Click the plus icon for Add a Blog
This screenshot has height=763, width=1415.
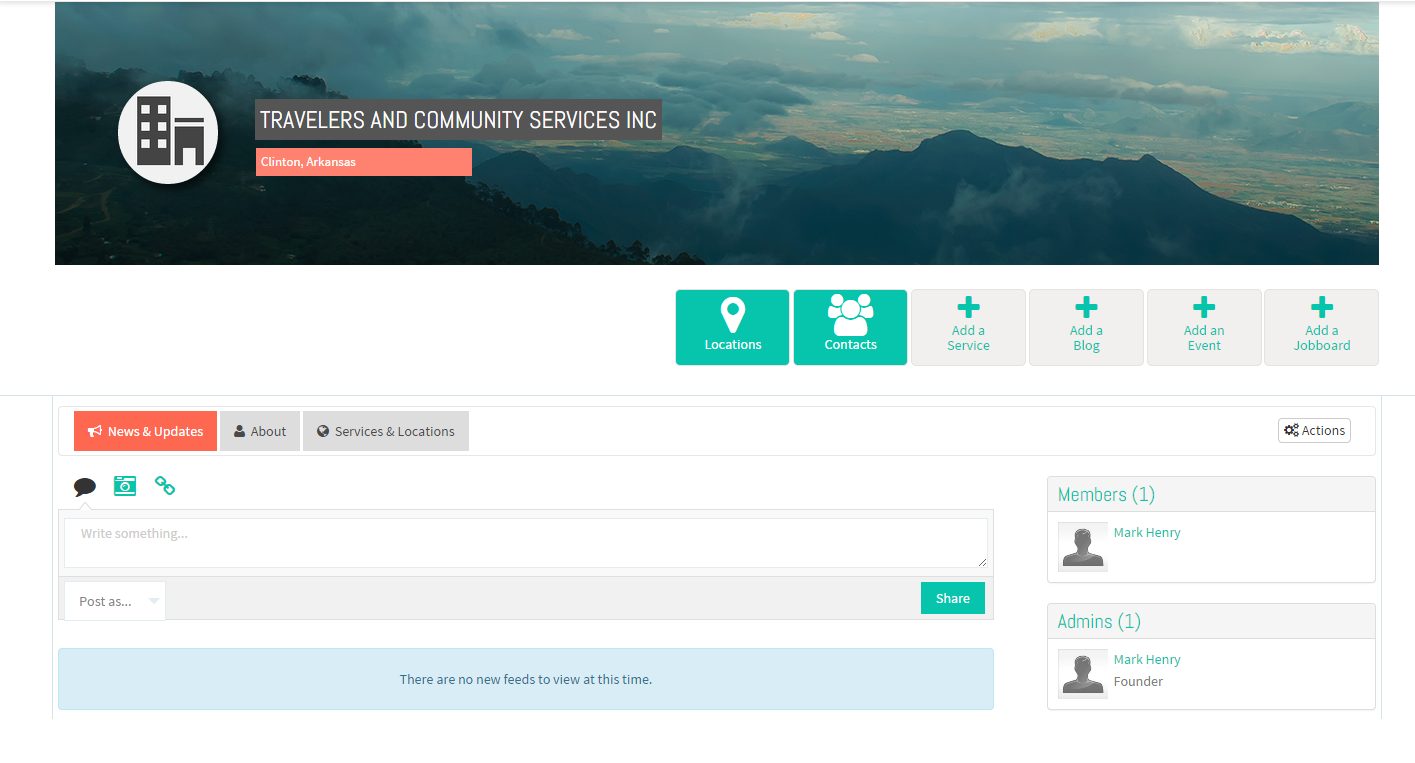(x=1086, y=308)
